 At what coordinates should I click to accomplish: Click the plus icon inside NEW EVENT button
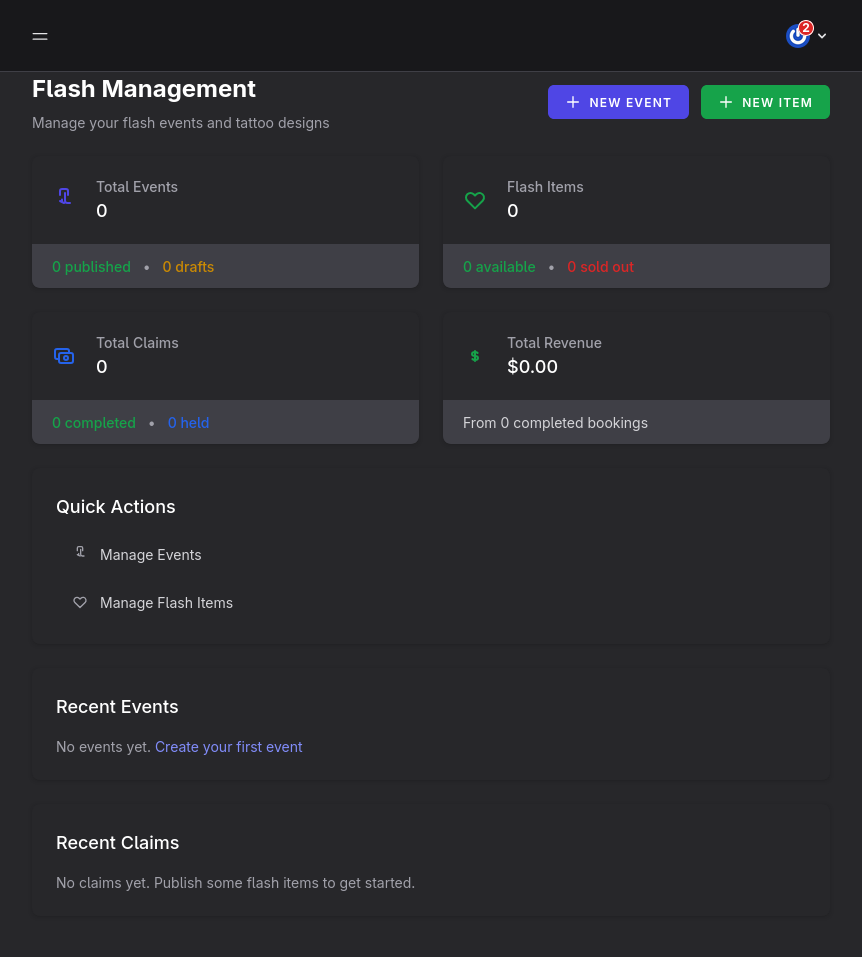(x=573, y=101)
